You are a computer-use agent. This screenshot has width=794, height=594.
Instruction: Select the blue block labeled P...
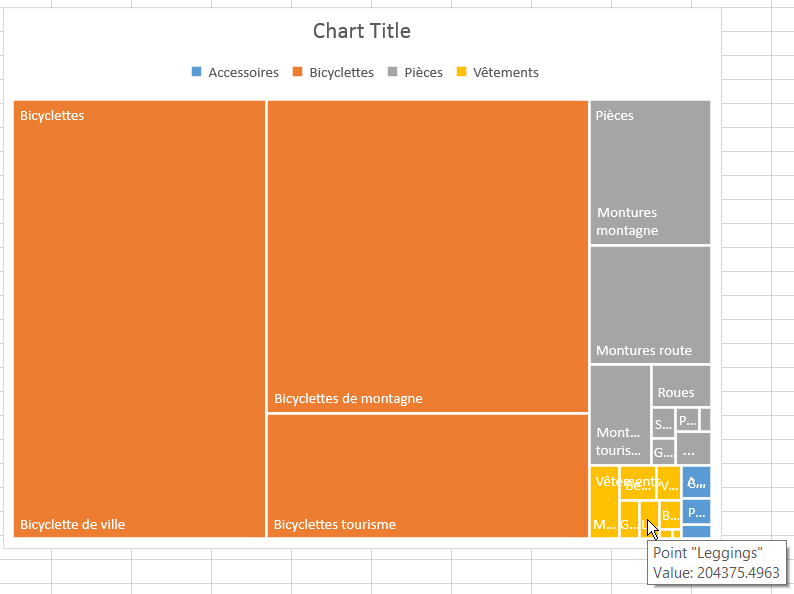click(696, 511)
